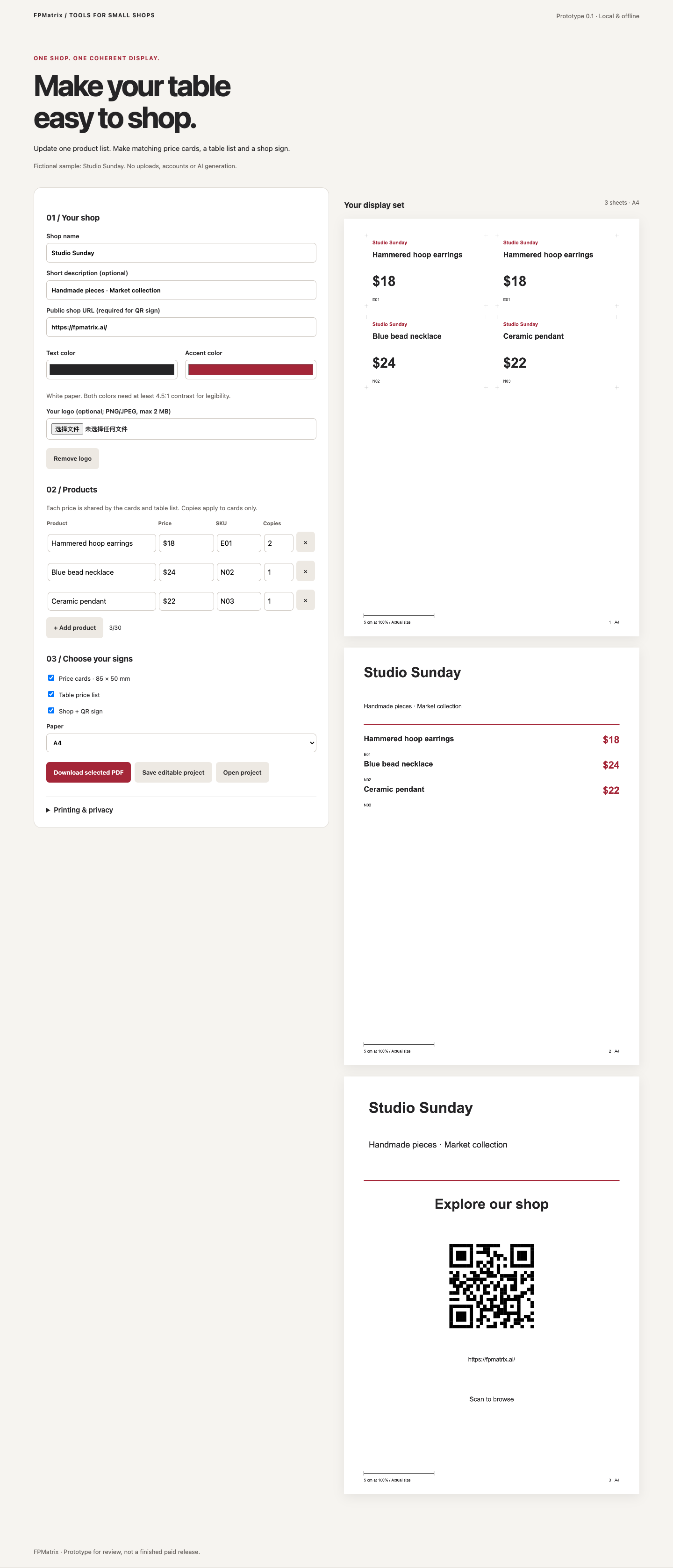Image resolution: width=673 pixels, height=1568 pixels.
Task: Remove the Blue bead necklace row
Action: click(305, 571)
